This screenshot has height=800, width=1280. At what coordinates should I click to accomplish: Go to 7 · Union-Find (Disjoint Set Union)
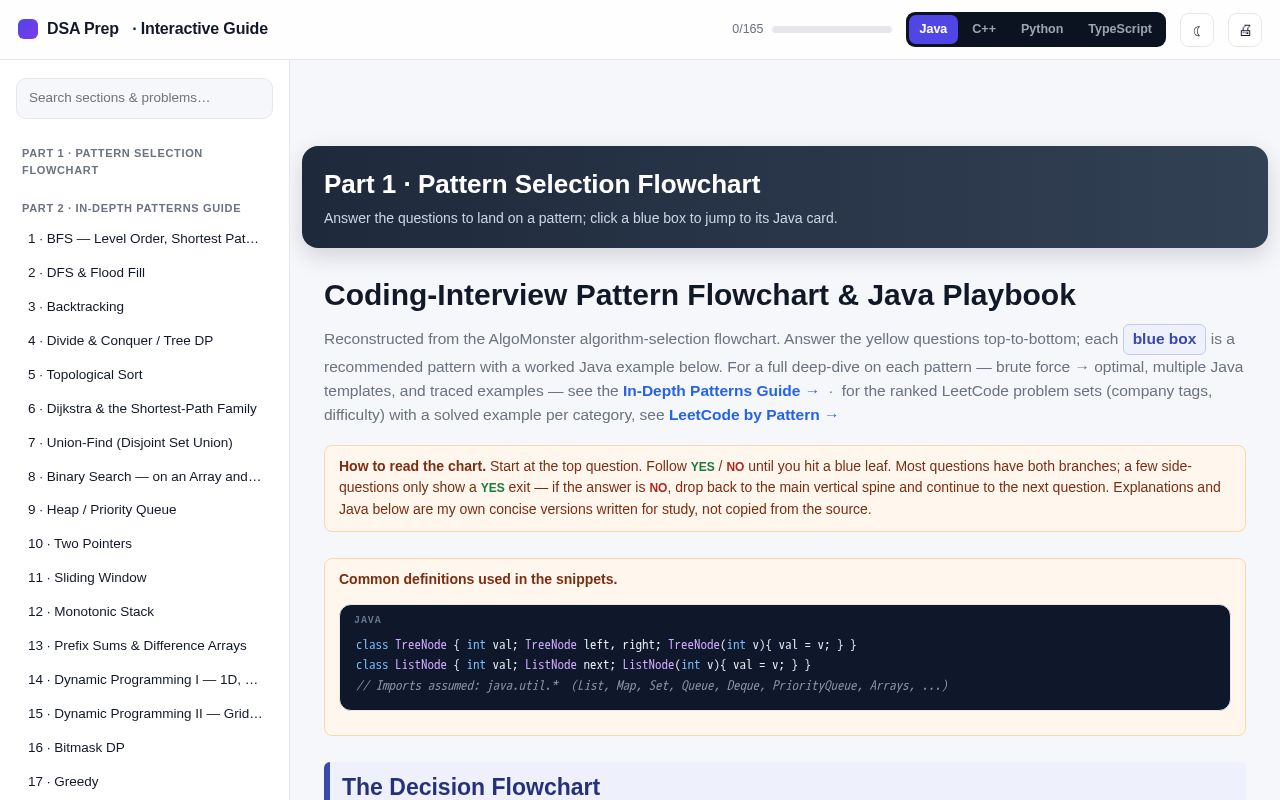pyautogui.click(x=144, y=443)
